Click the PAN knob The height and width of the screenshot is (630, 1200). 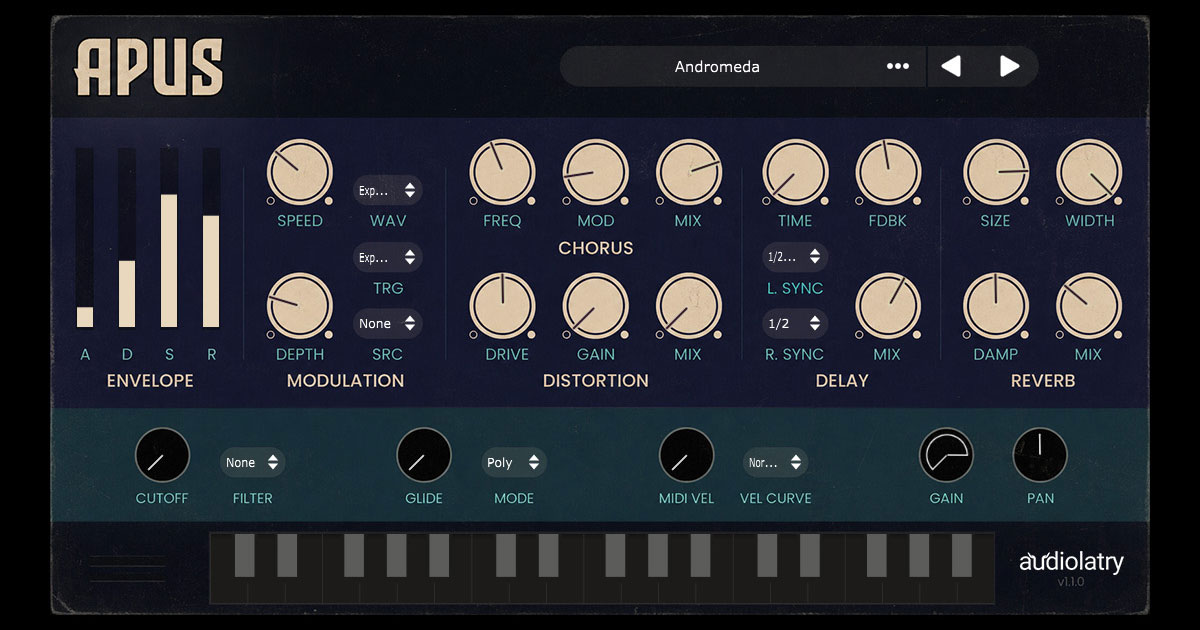point(1040,455)
